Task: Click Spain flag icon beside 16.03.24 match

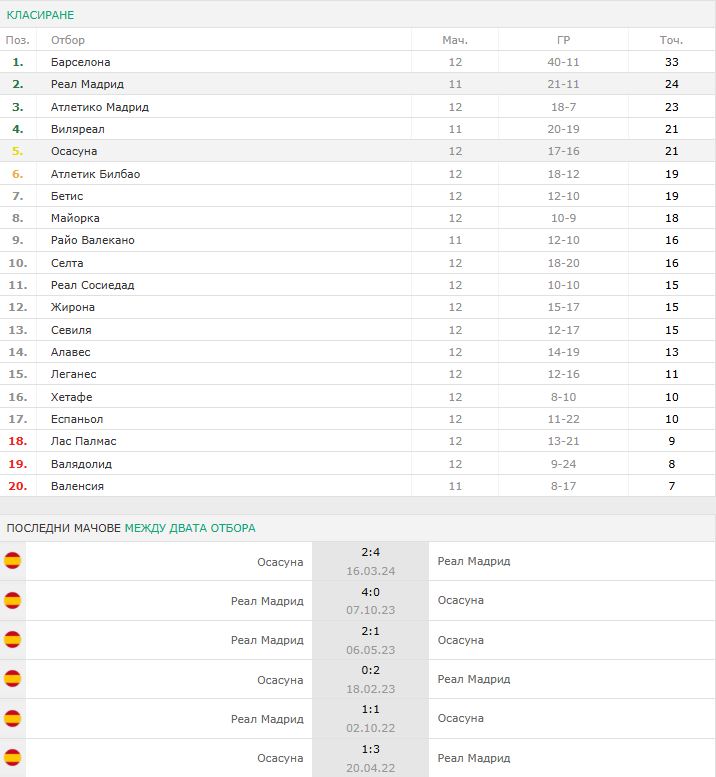Action: [x=12, y=561]
